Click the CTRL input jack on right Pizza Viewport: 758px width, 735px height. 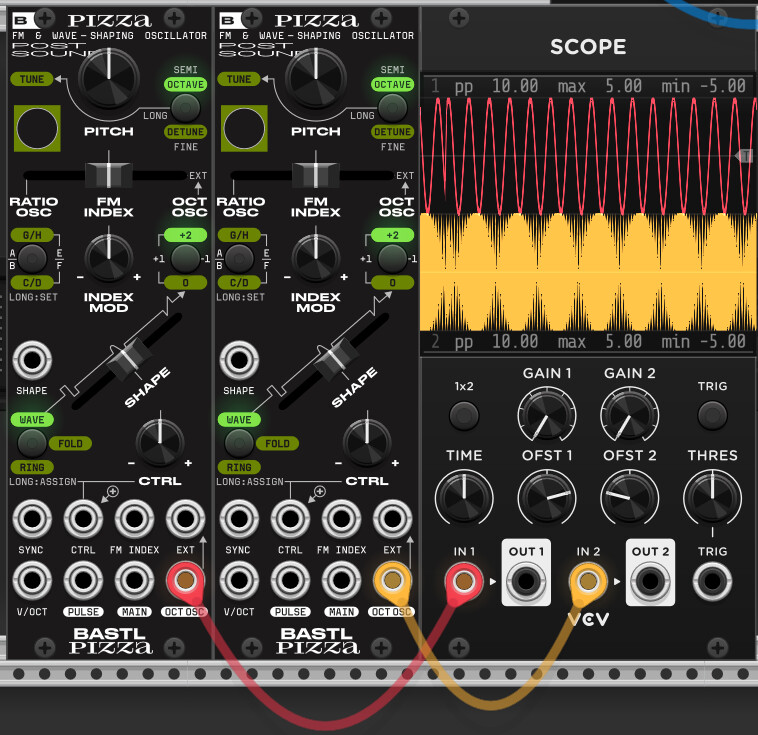[290, 519]
